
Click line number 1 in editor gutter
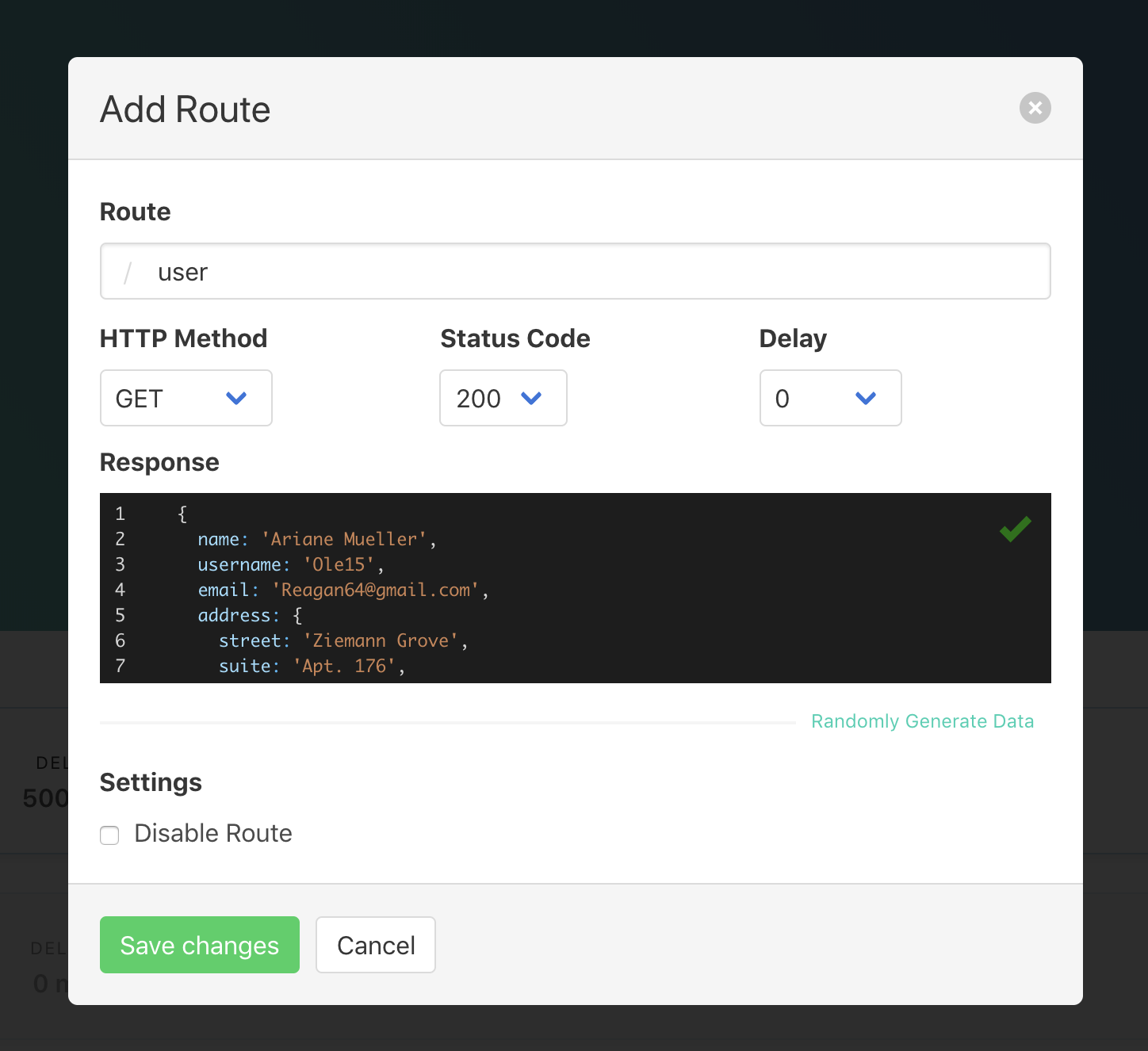click(120, 514)
